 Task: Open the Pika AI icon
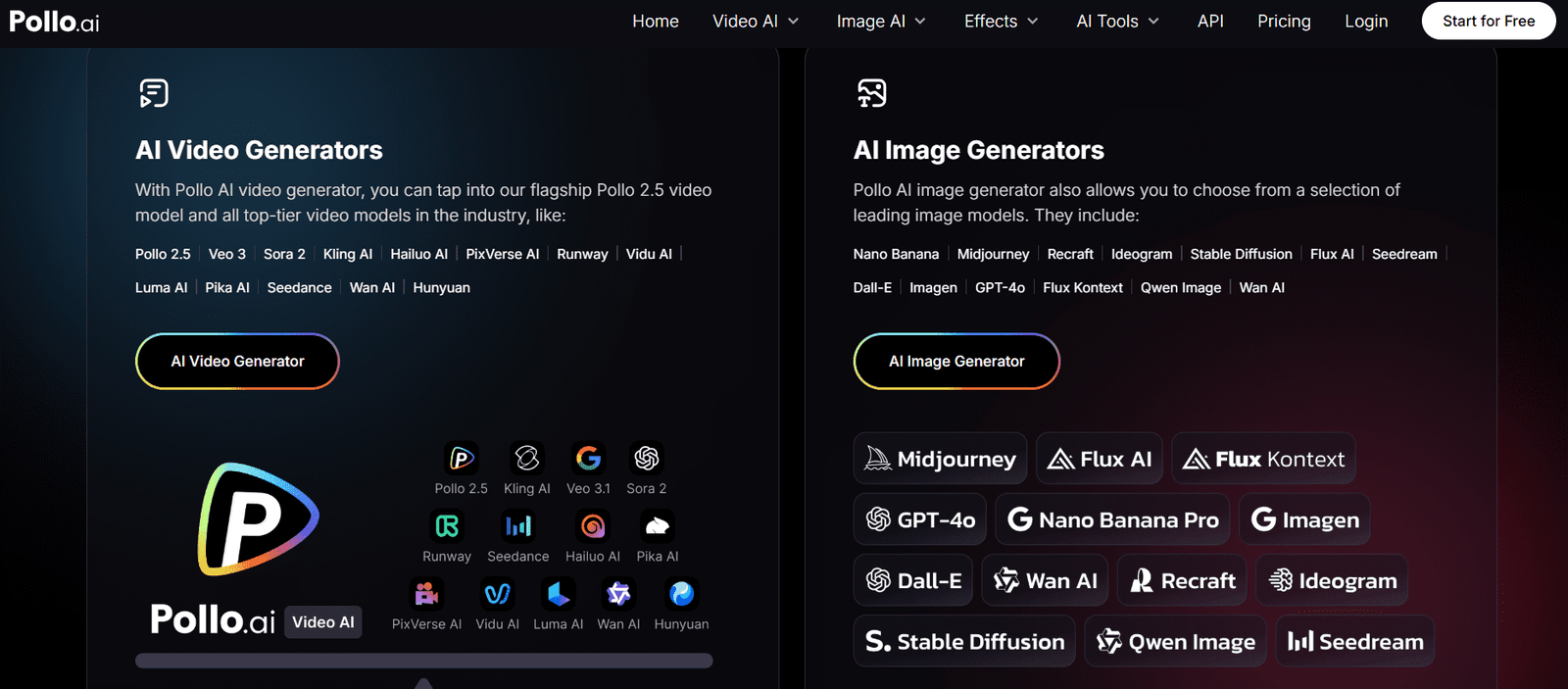pos(657,526)
